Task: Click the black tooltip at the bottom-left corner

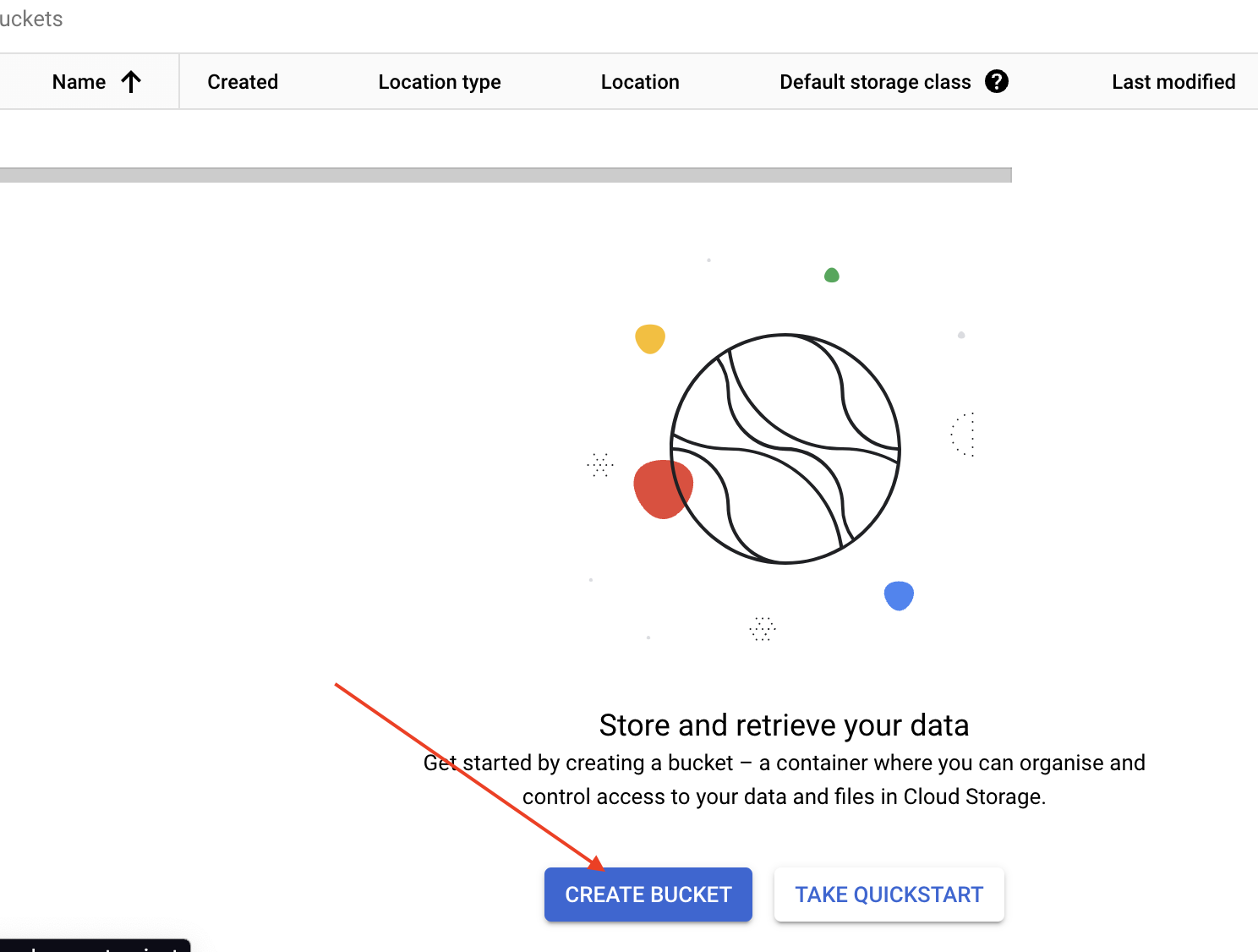Action: tap(95, 945)
